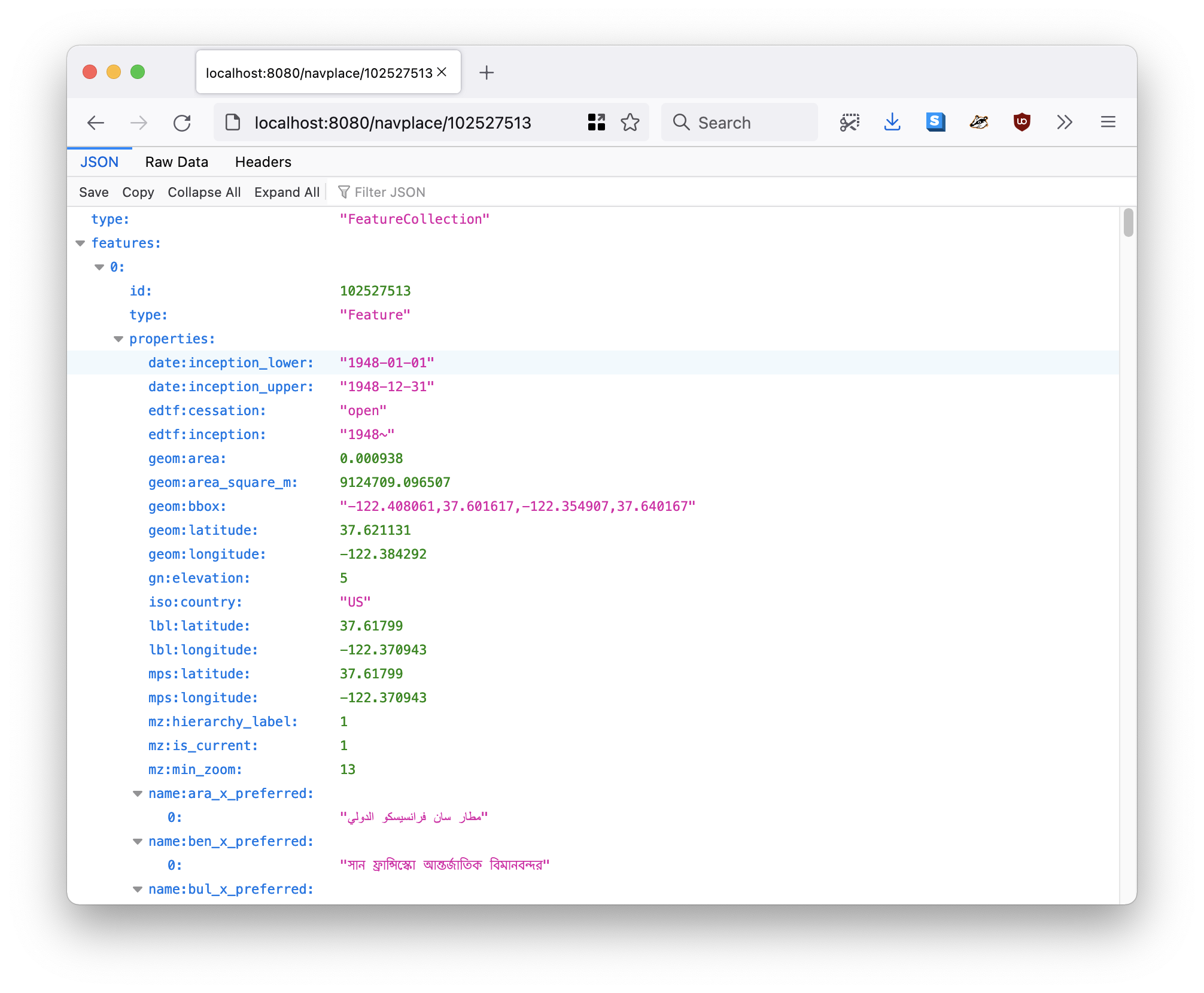
Task: Go back to the previous page
Action: coord(96,123)
